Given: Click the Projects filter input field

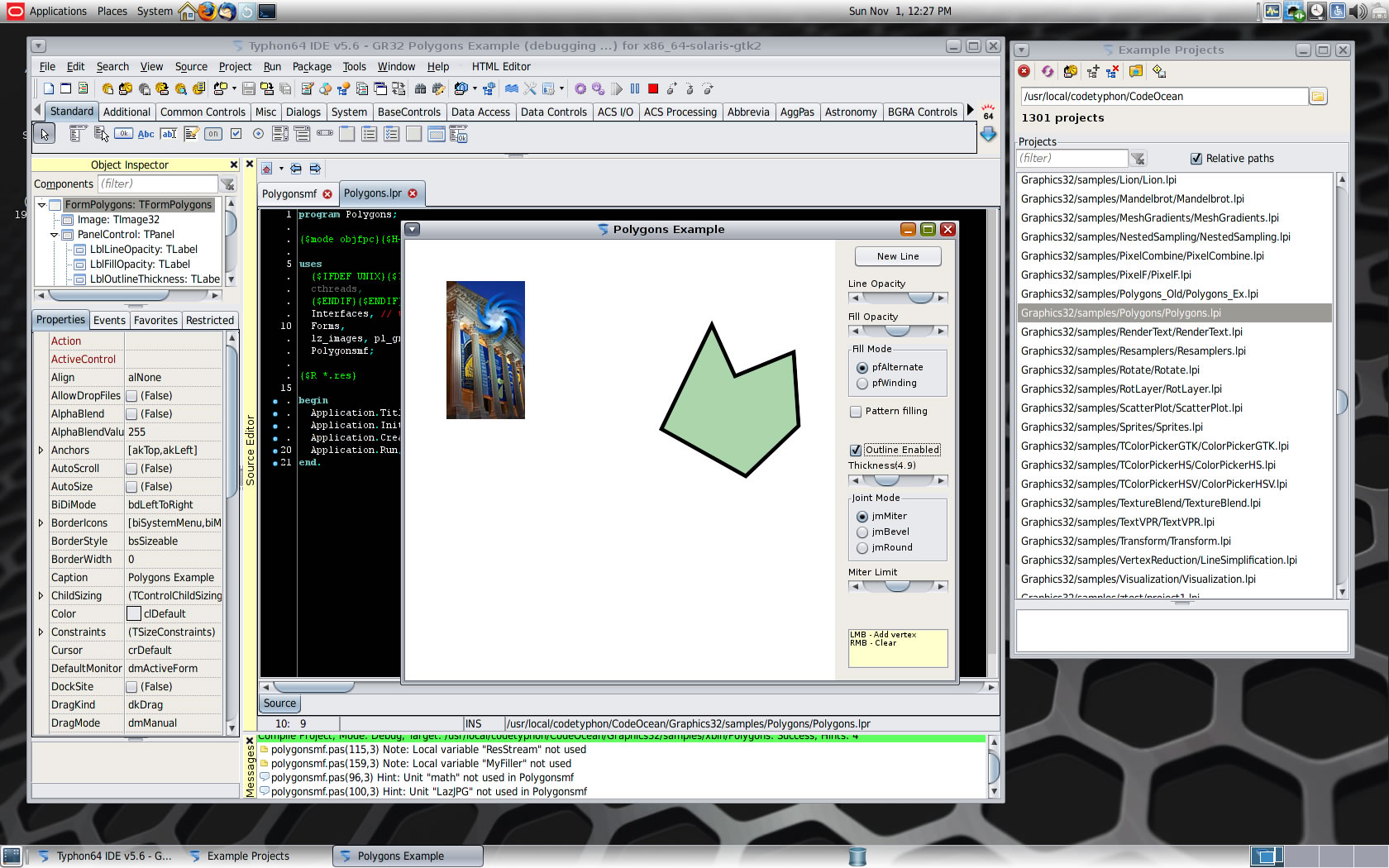Looking at the screenshot, I should [x=1072, y=158].
